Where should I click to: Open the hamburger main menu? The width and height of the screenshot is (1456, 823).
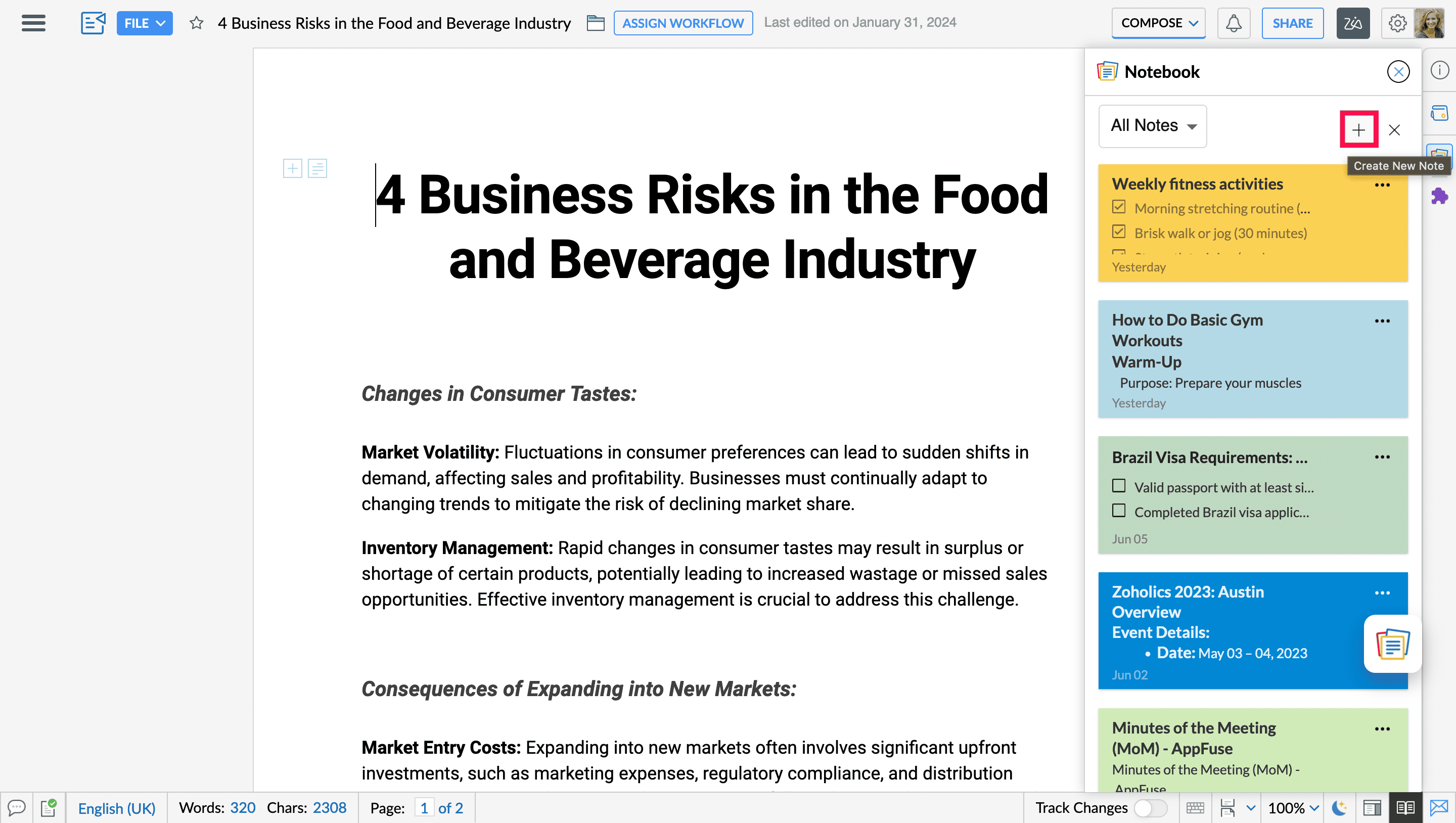pos(33,23)
